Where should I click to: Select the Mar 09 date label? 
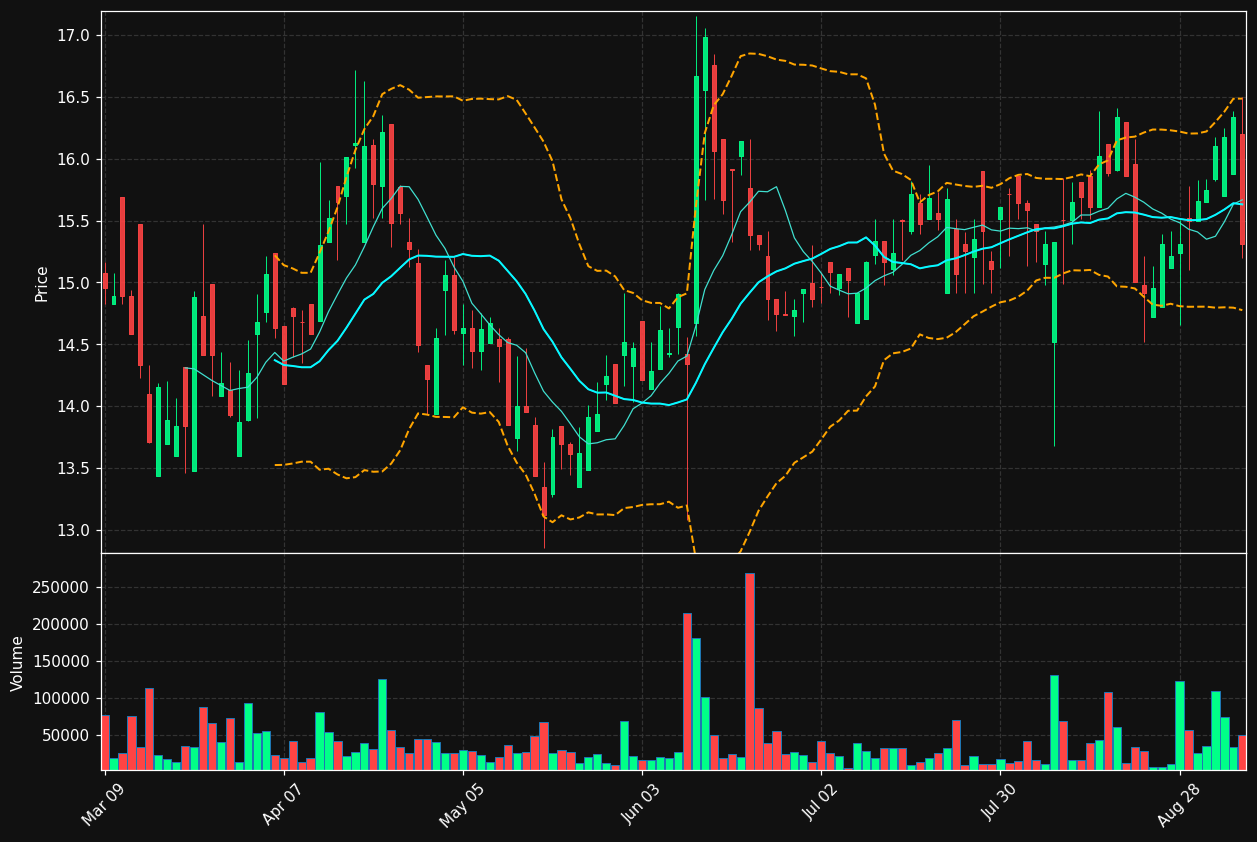(103, 805)
